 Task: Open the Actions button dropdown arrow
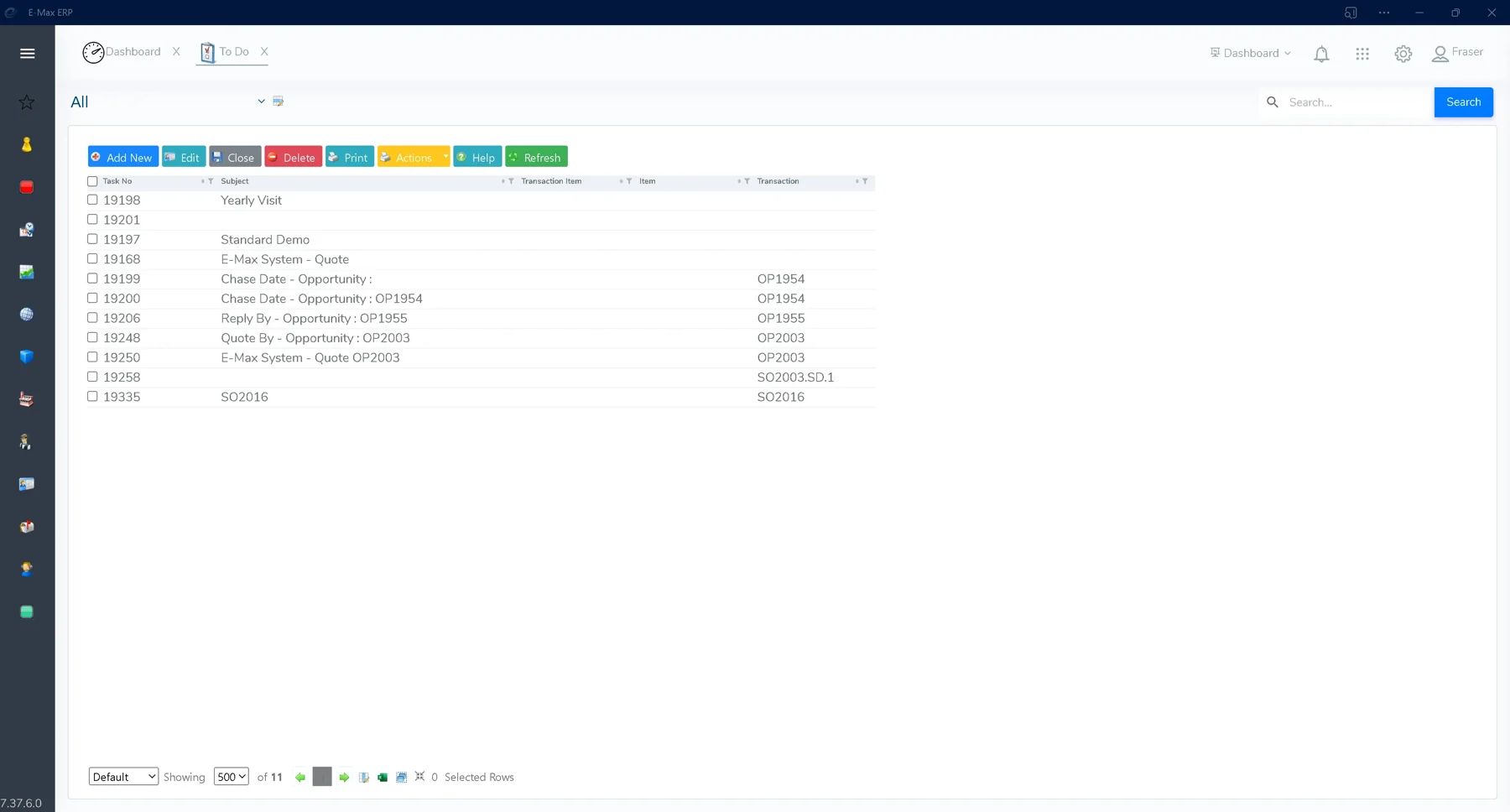[445, 156]
